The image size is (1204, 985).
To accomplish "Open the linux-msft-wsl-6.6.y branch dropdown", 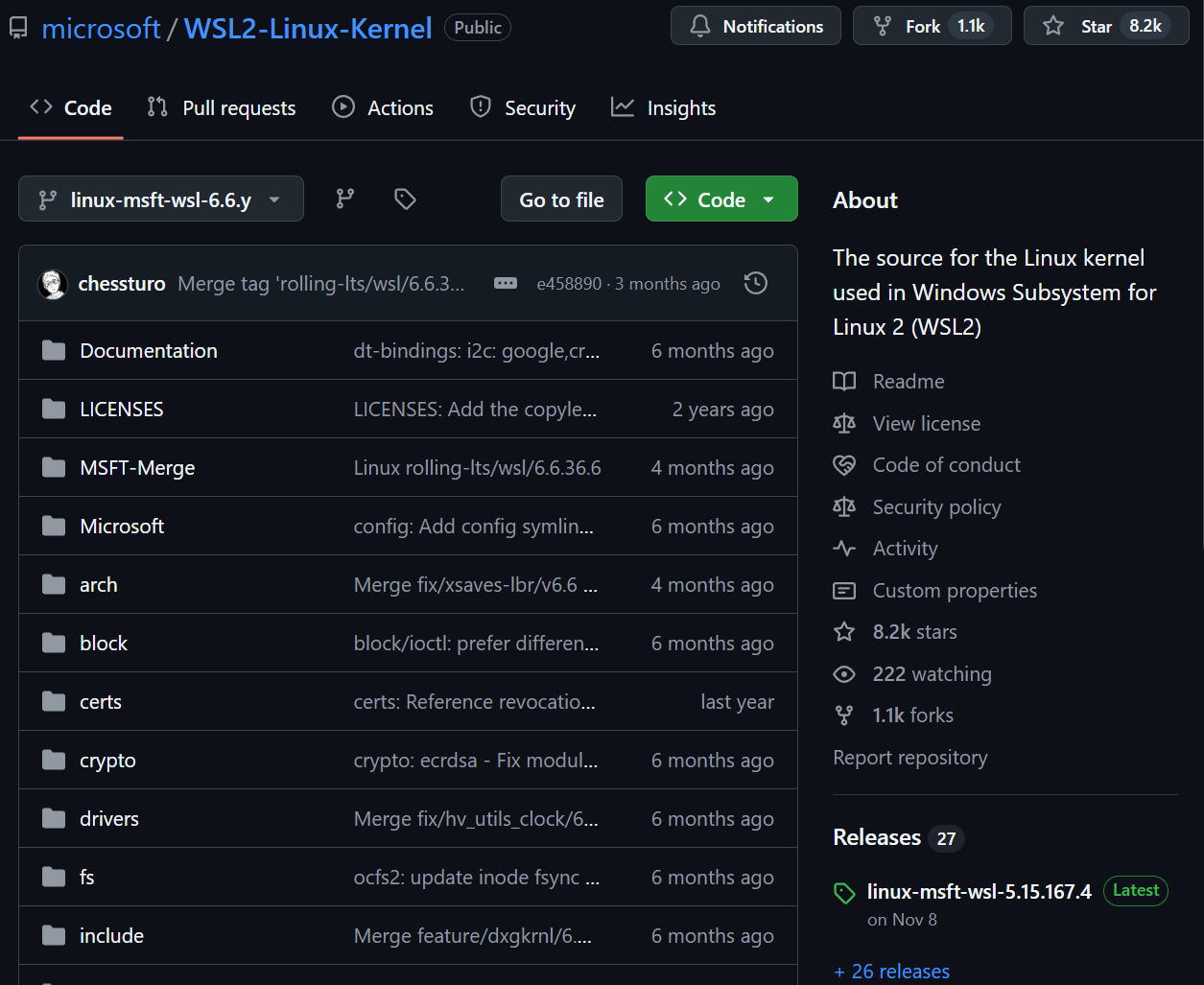I will click(x=161, y=199).
